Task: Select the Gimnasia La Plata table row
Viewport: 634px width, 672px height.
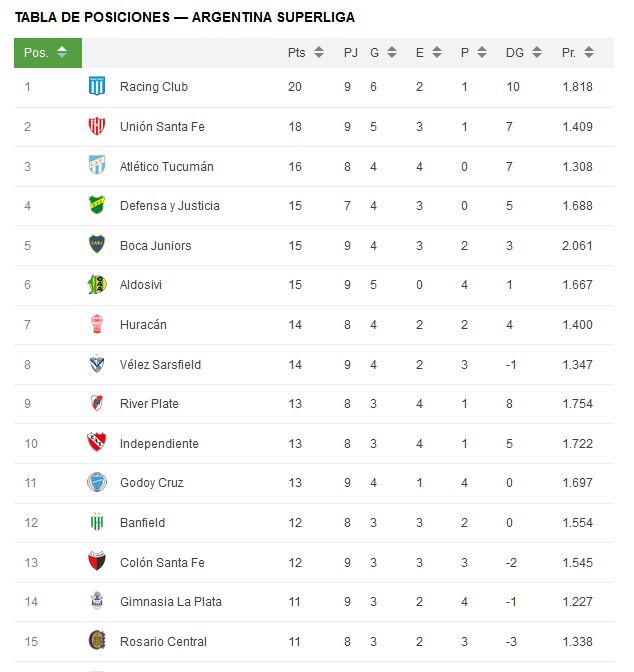Action: 314,602
